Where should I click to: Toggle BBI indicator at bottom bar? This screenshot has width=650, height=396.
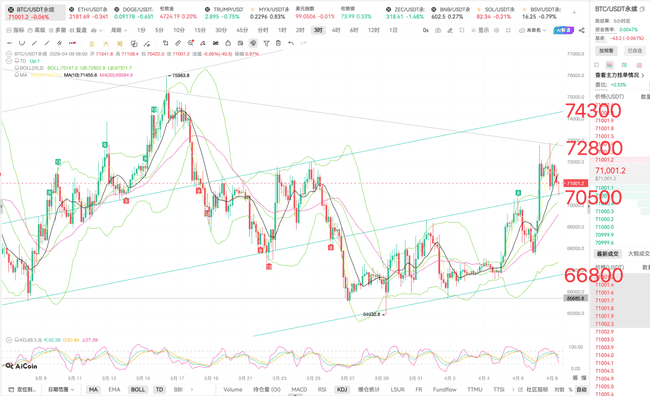(178, 390)
